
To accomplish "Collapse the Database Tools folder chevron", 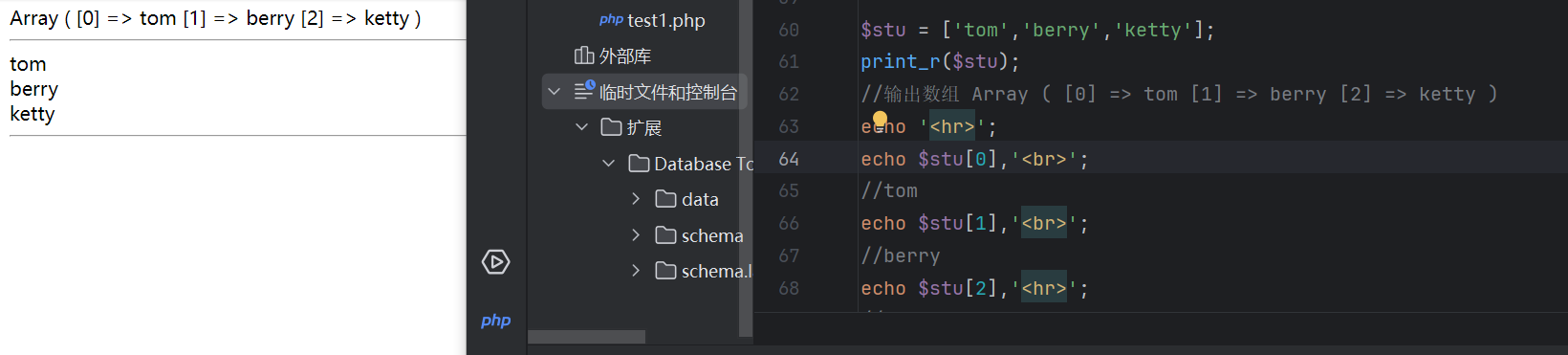I will (608, 164).
